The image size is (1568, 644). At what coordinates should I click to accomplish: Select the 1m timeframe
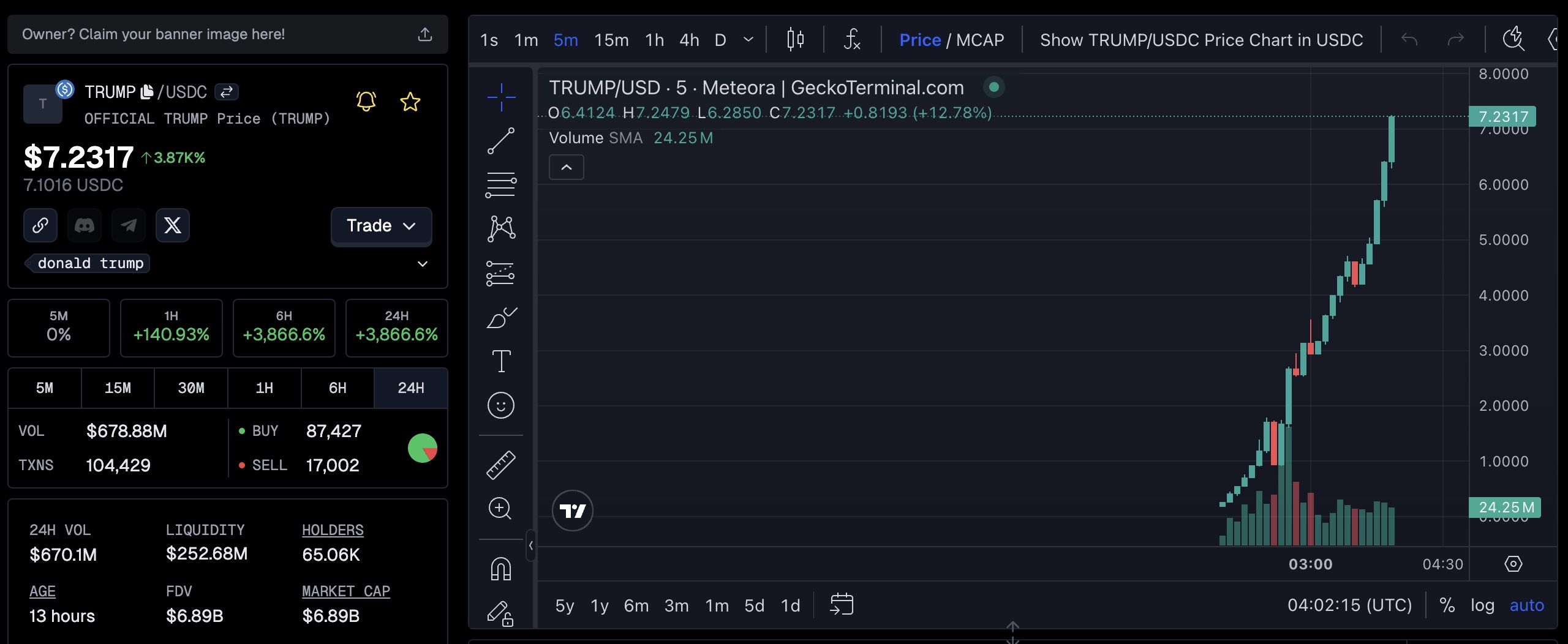[x=526, y=40]
